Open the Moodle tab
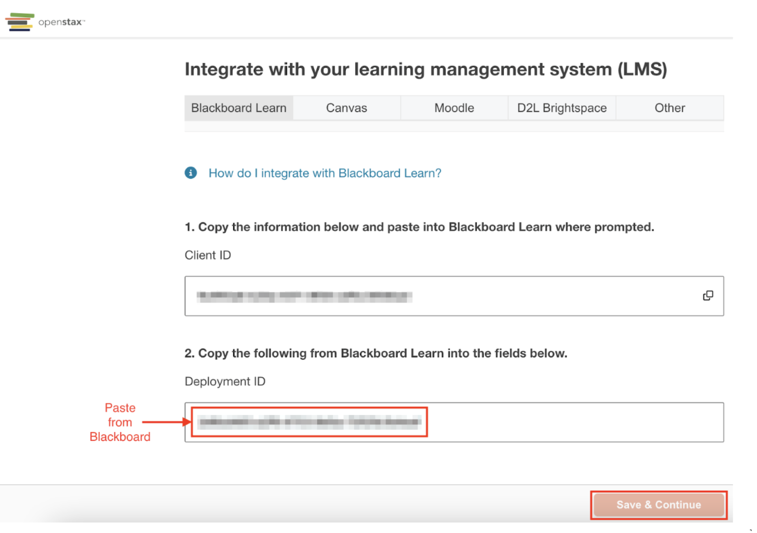Screen dimensions: 757x533 [x=454, y=108]
